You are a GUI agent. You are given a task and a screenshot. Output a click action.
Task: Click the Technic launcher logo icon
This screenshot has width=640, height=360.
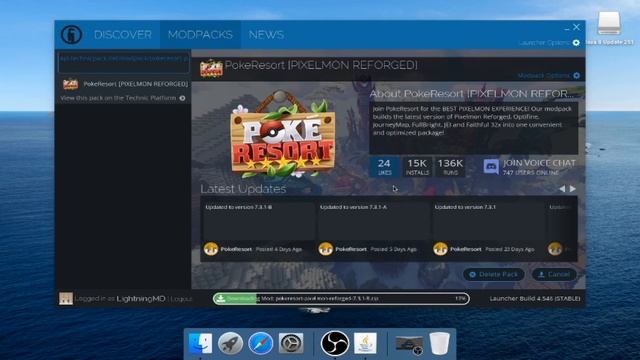(x=71, y=35)
